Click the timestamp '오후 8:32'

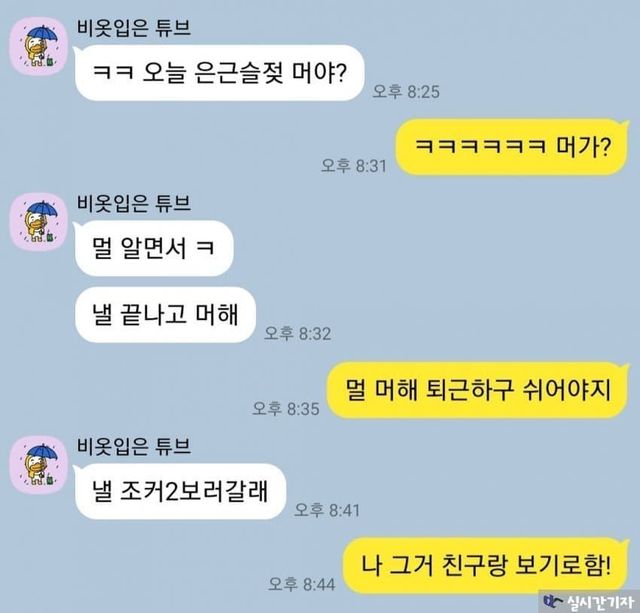click(297, 333)
